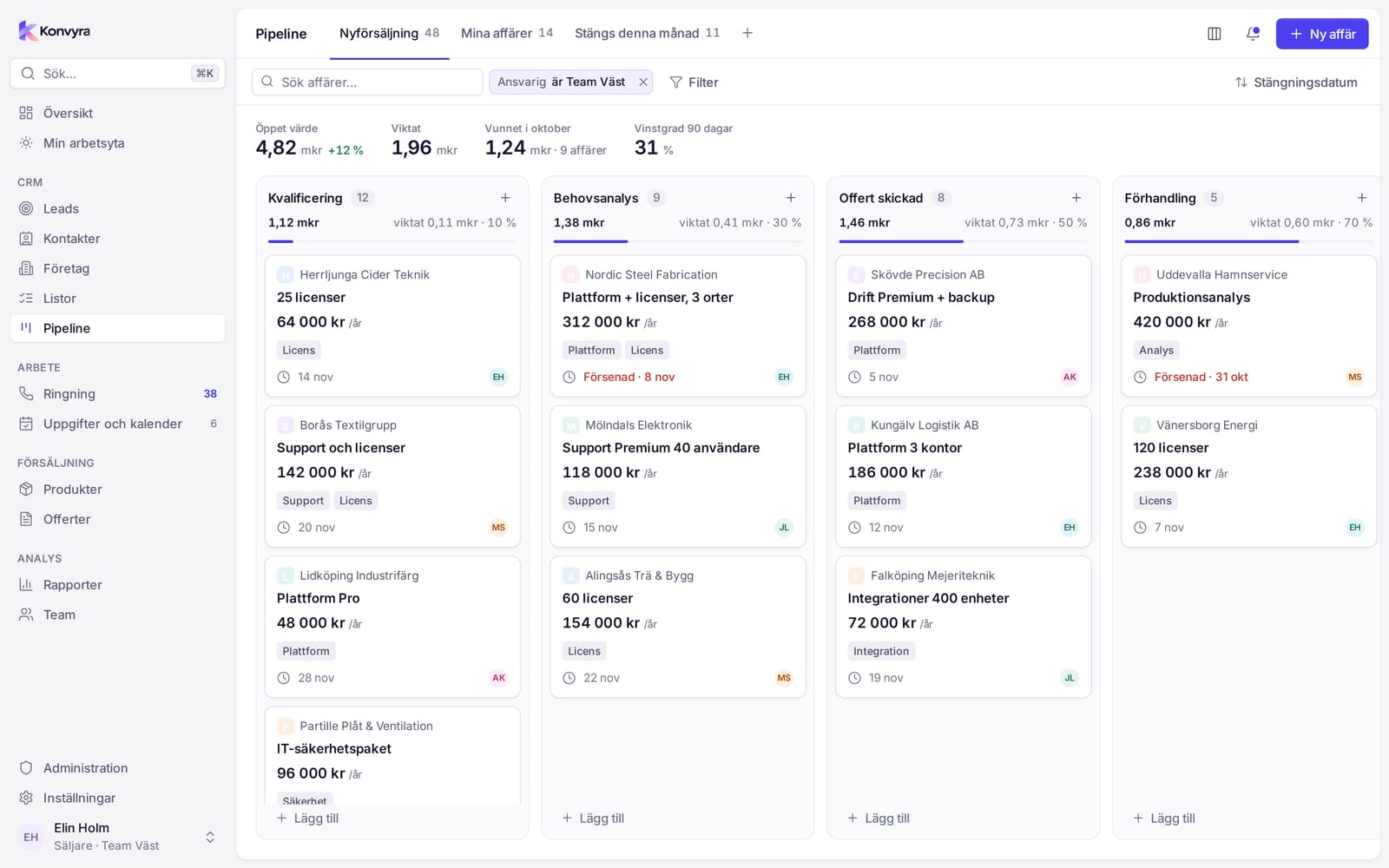Click Lägg till under Förhandling
Screen dimensions: 1389x868
(1164, 819)
